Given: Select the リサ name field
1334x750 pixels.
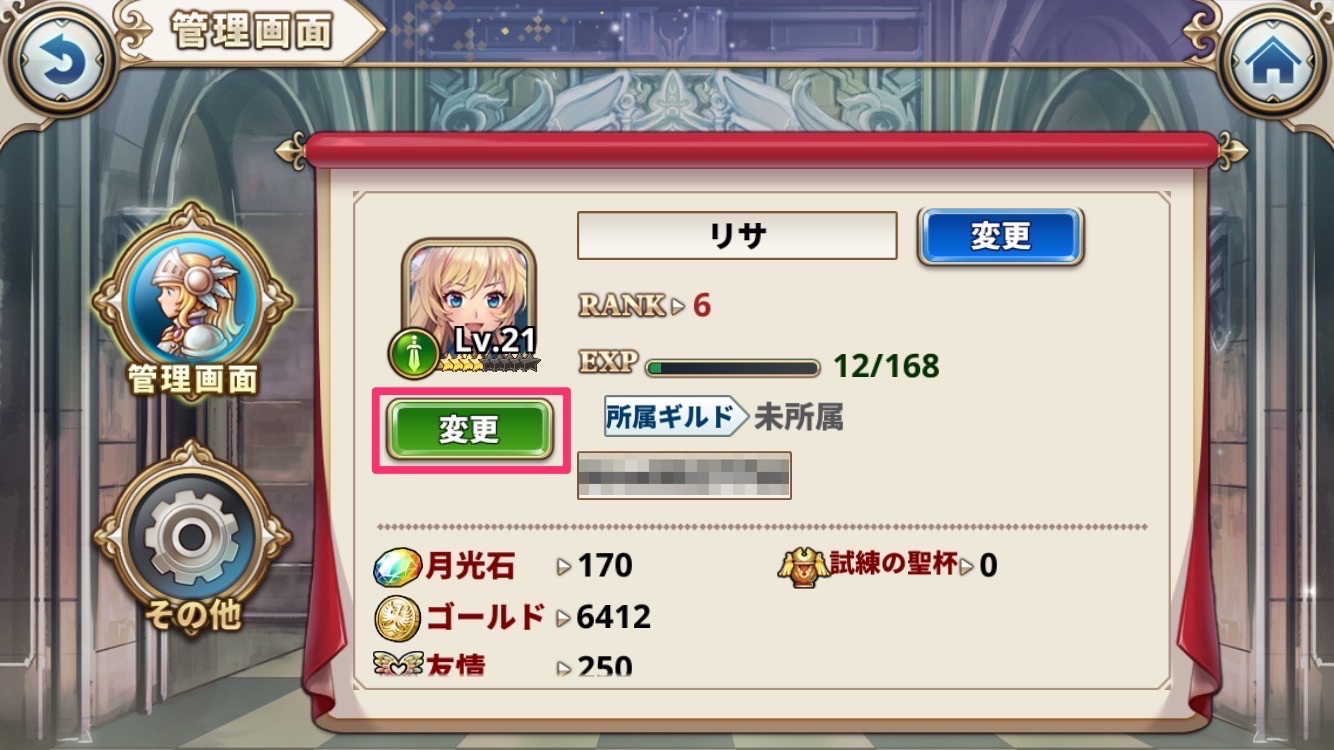Looking at the screenshot, I should [x=737, y=236].
